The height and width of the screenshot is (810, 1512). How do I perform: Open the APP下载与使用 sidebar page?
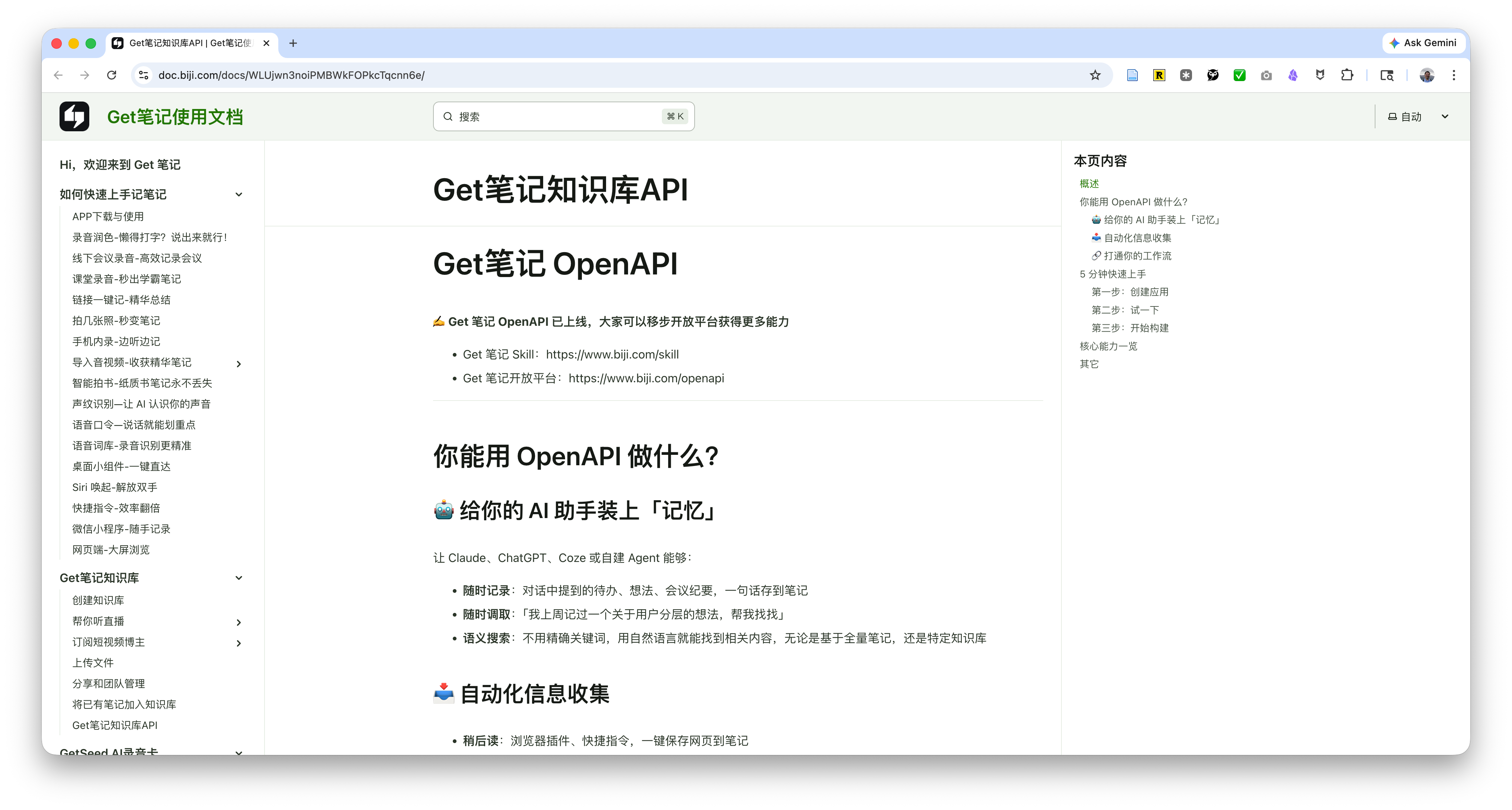pos(108,216)
